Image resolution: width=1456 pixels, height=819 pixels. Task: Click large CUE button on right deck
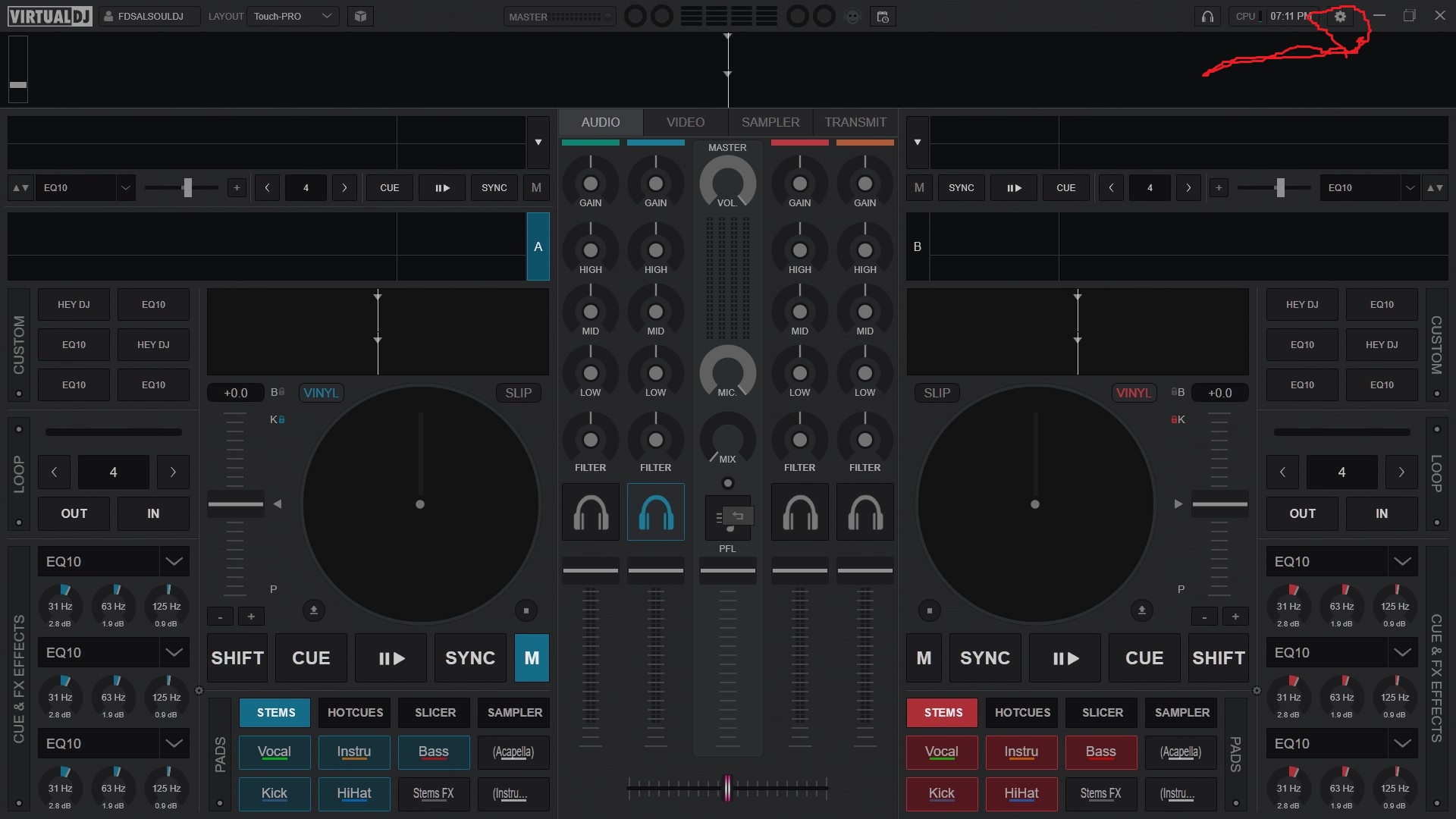(x=1144, y=657)
